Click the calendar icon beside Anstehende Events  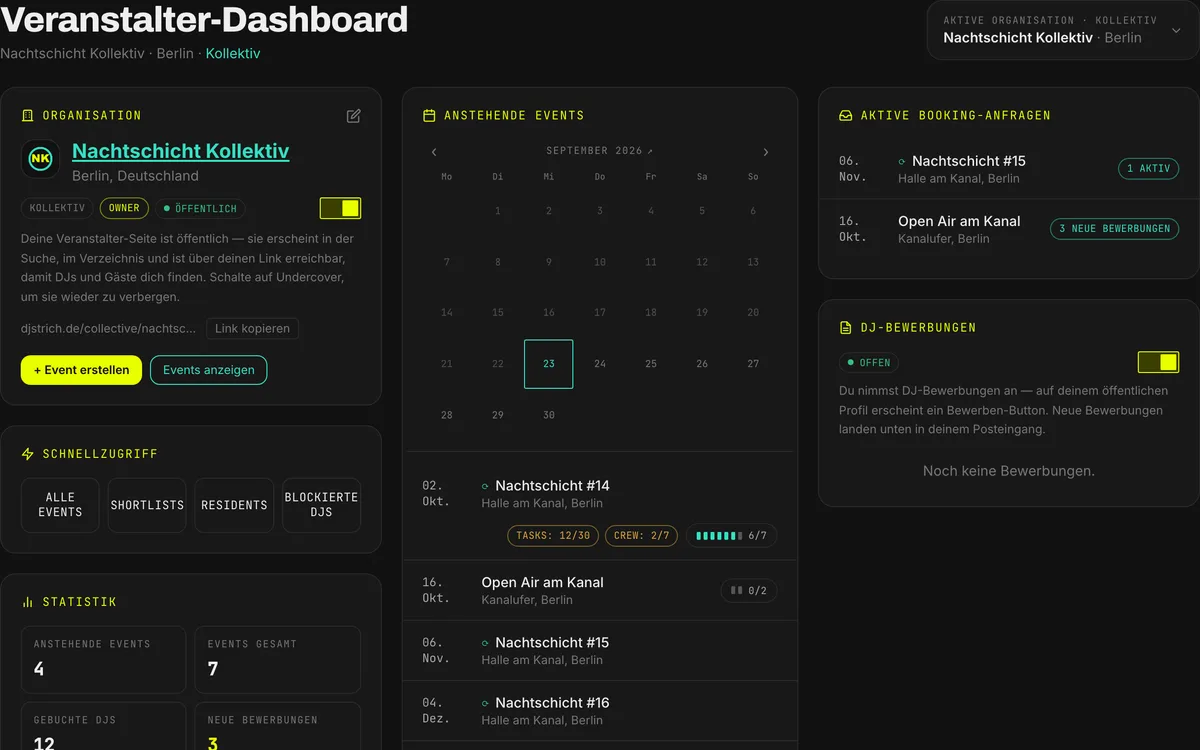(430, 116)
